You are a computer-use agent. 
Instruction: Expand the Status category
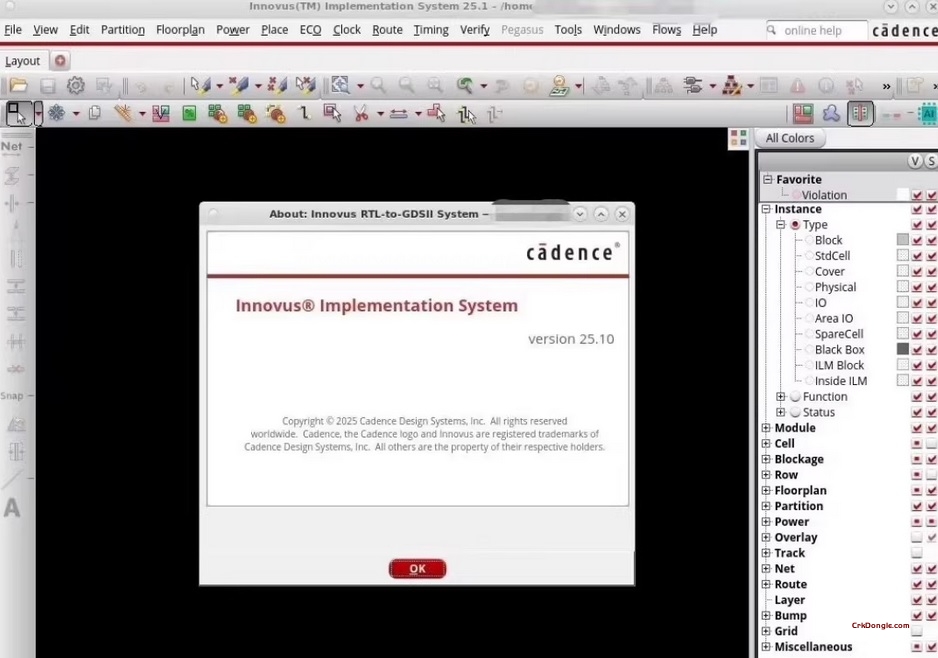781,412
